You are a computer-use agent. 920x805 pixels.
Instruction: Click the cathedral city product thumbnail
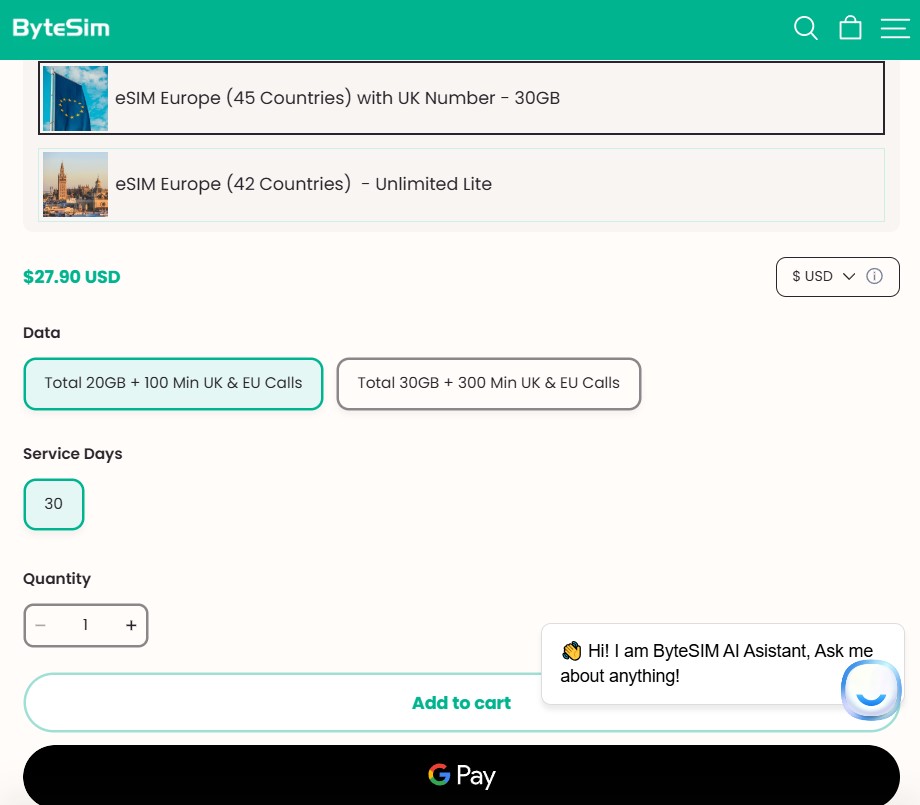click(x=76, y=184)
